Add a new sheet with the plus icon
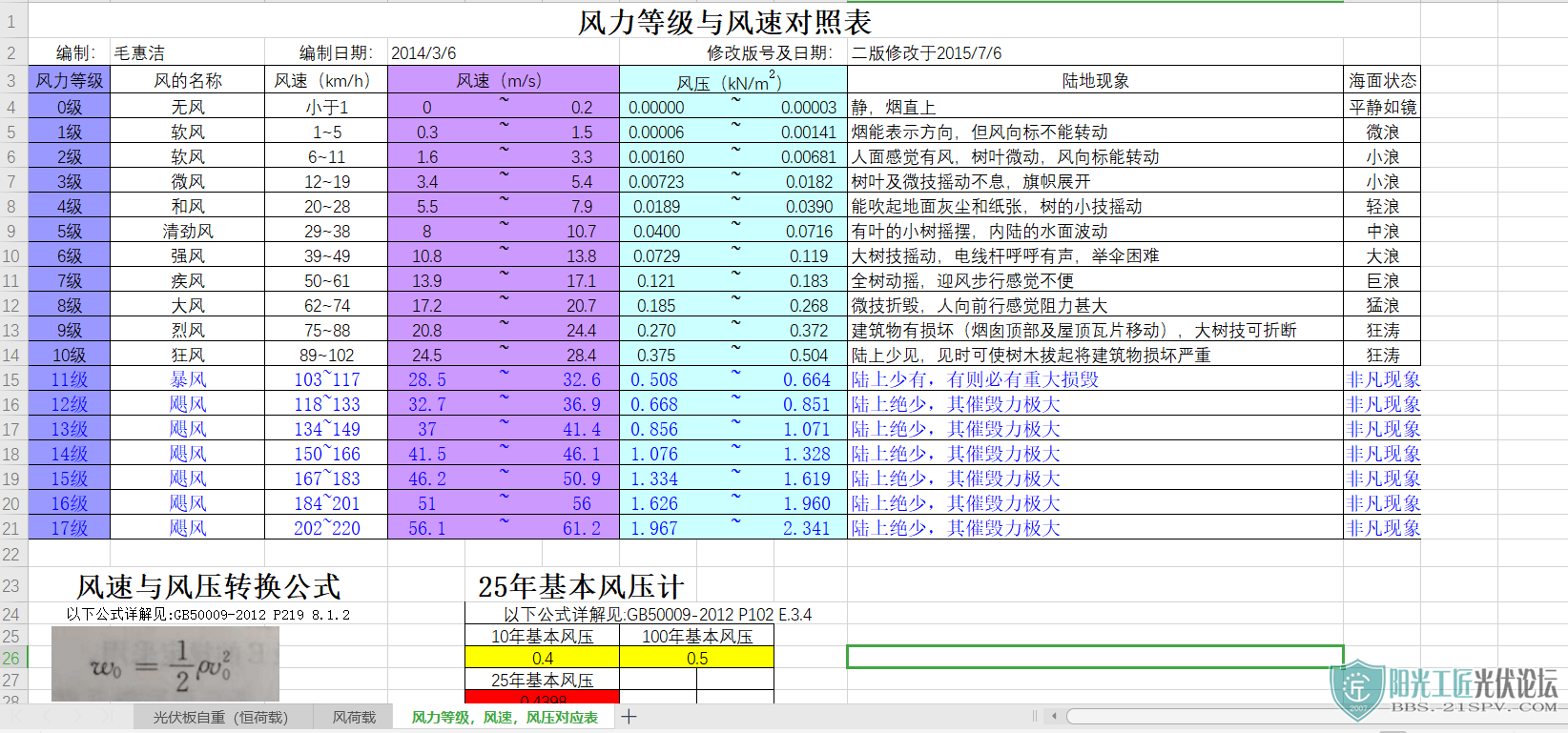This screenshot has width=1568, height=733. pos(629,717)
